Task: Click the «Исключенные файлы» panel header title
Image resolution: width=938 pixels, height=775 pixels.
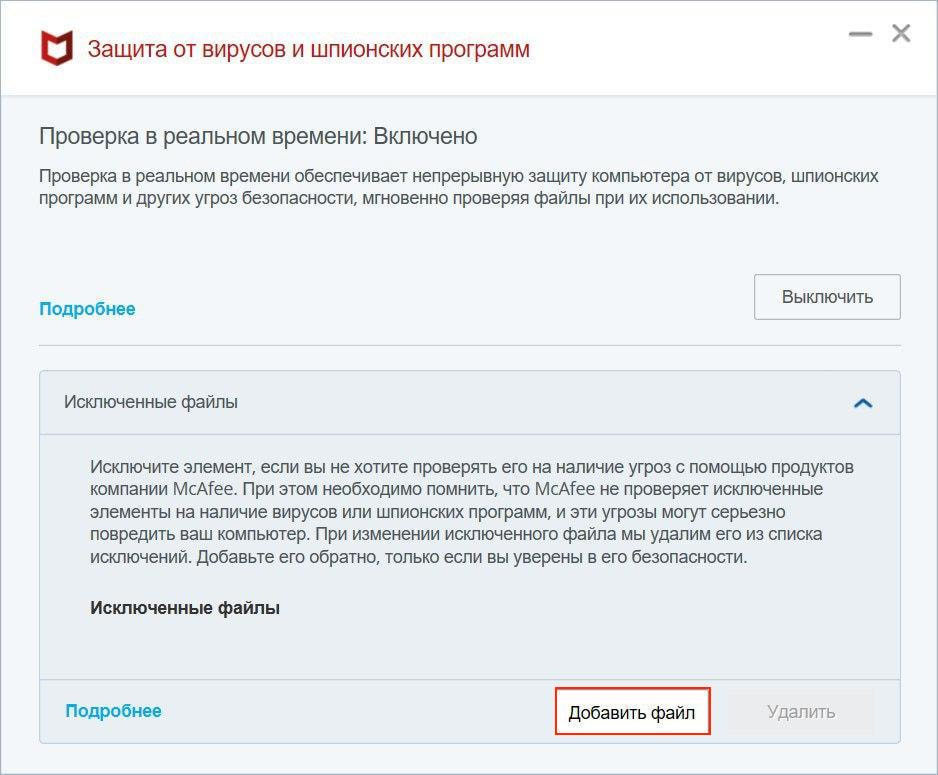Action: 151,402
